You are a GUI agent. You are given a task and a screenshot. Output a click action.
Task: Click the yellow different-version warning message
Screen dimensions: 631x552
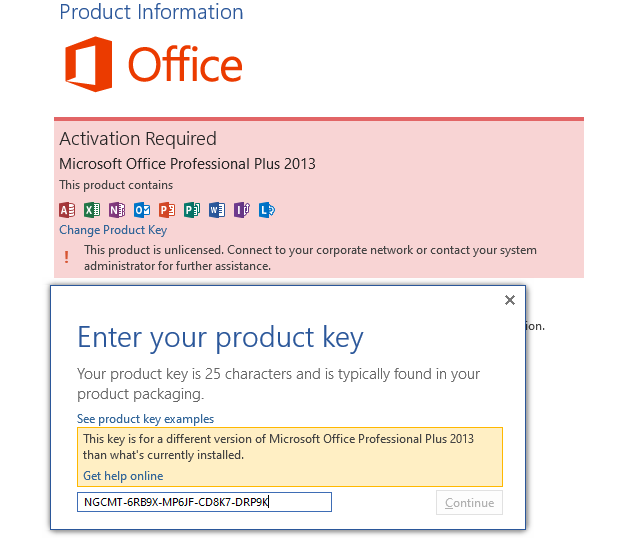[x=290, y=457]
